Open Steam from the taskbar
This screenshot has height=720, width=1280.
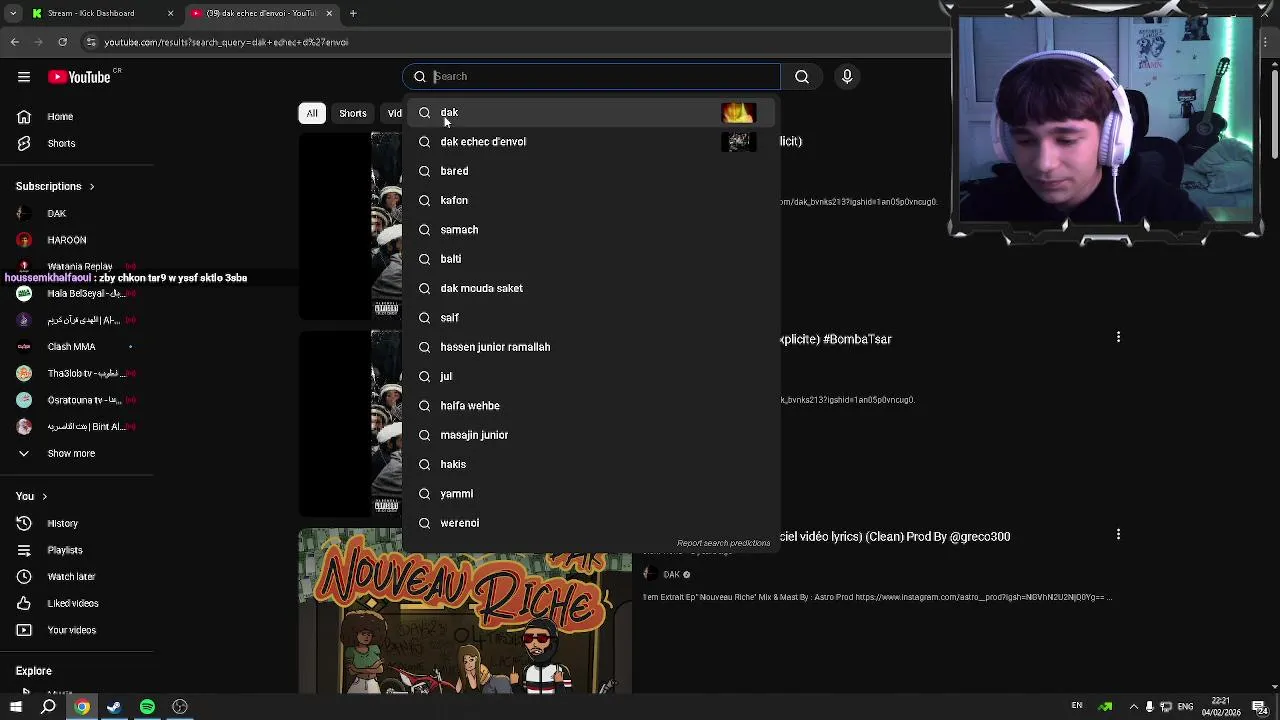(114, 707)
